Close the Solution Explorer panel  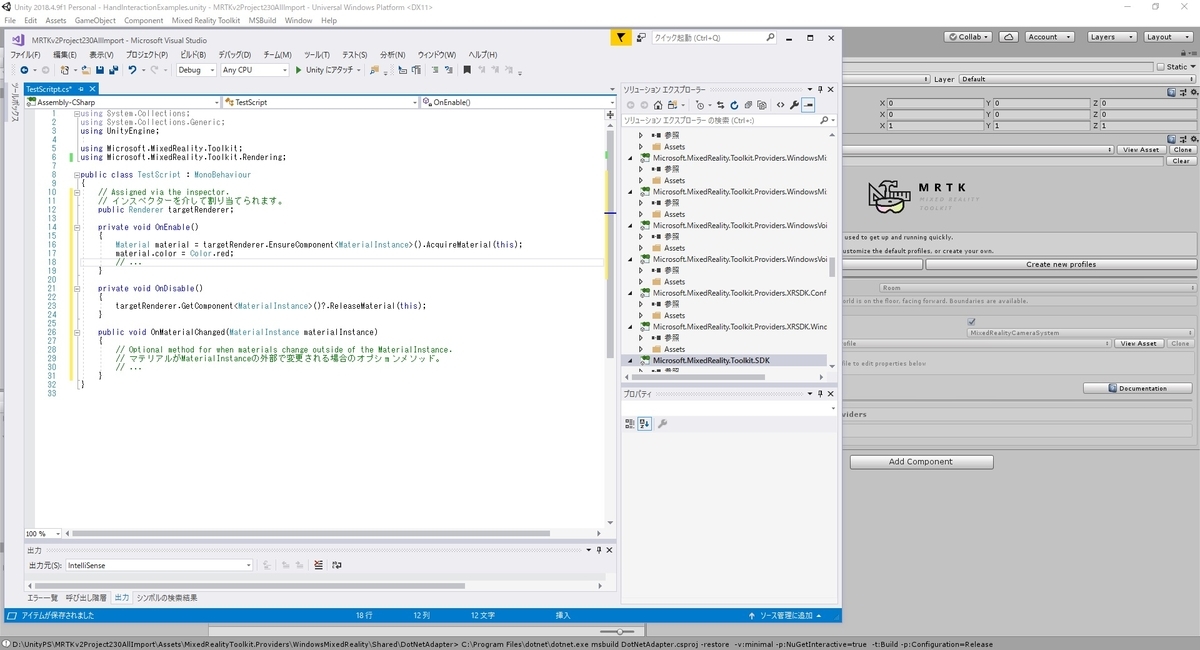[832, 89]
